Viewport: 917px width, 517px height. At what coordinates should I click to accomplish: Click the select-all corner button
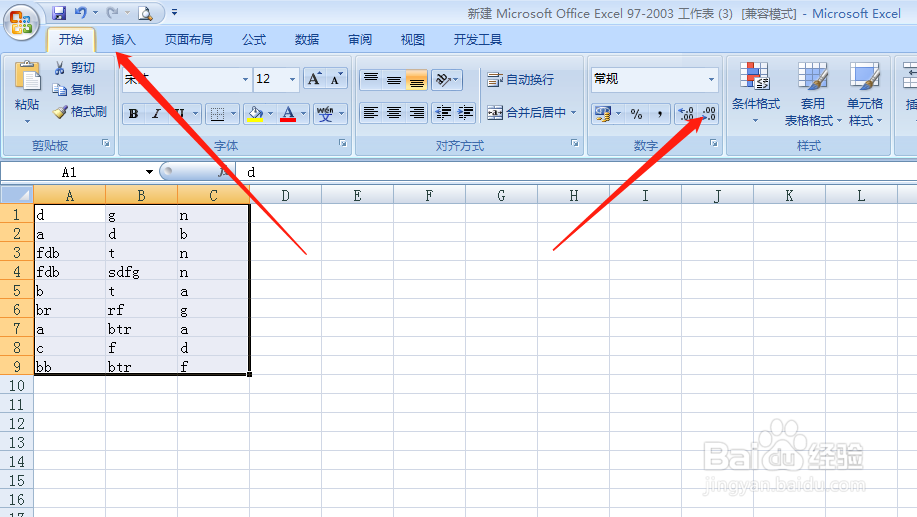pyautogui.click(x=16, y=195)
